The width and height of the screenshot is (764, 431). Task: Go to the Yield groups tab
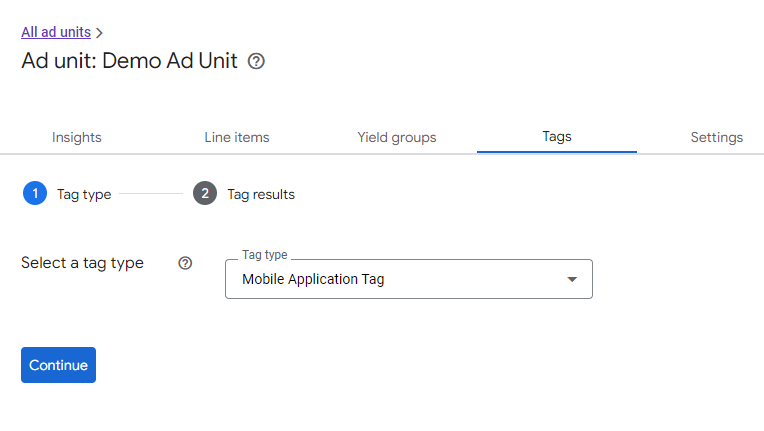[397, 137]
